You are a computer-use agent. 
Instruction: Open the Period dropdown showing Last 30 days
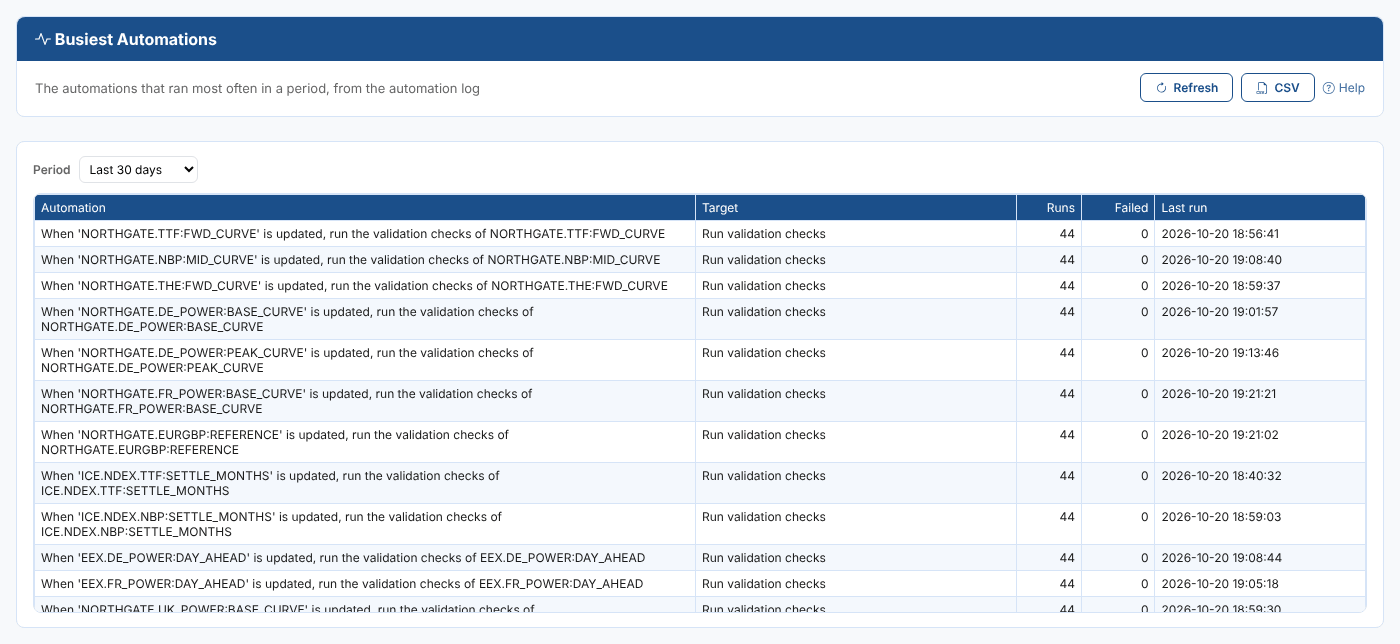coord(139,170)
